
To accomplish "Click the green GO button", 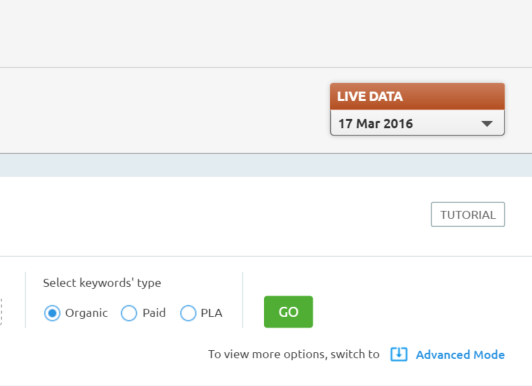I will pos(288,312).
